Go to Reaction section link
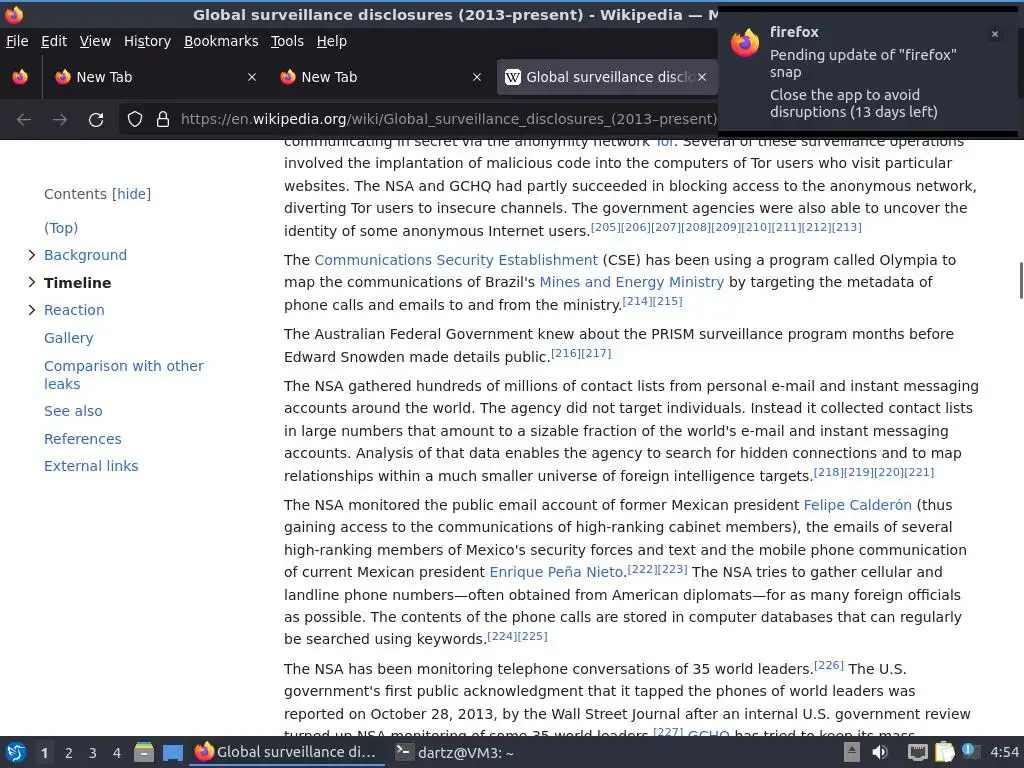The height and width of the screenshot is (768, 1024). tap(74, 310)
